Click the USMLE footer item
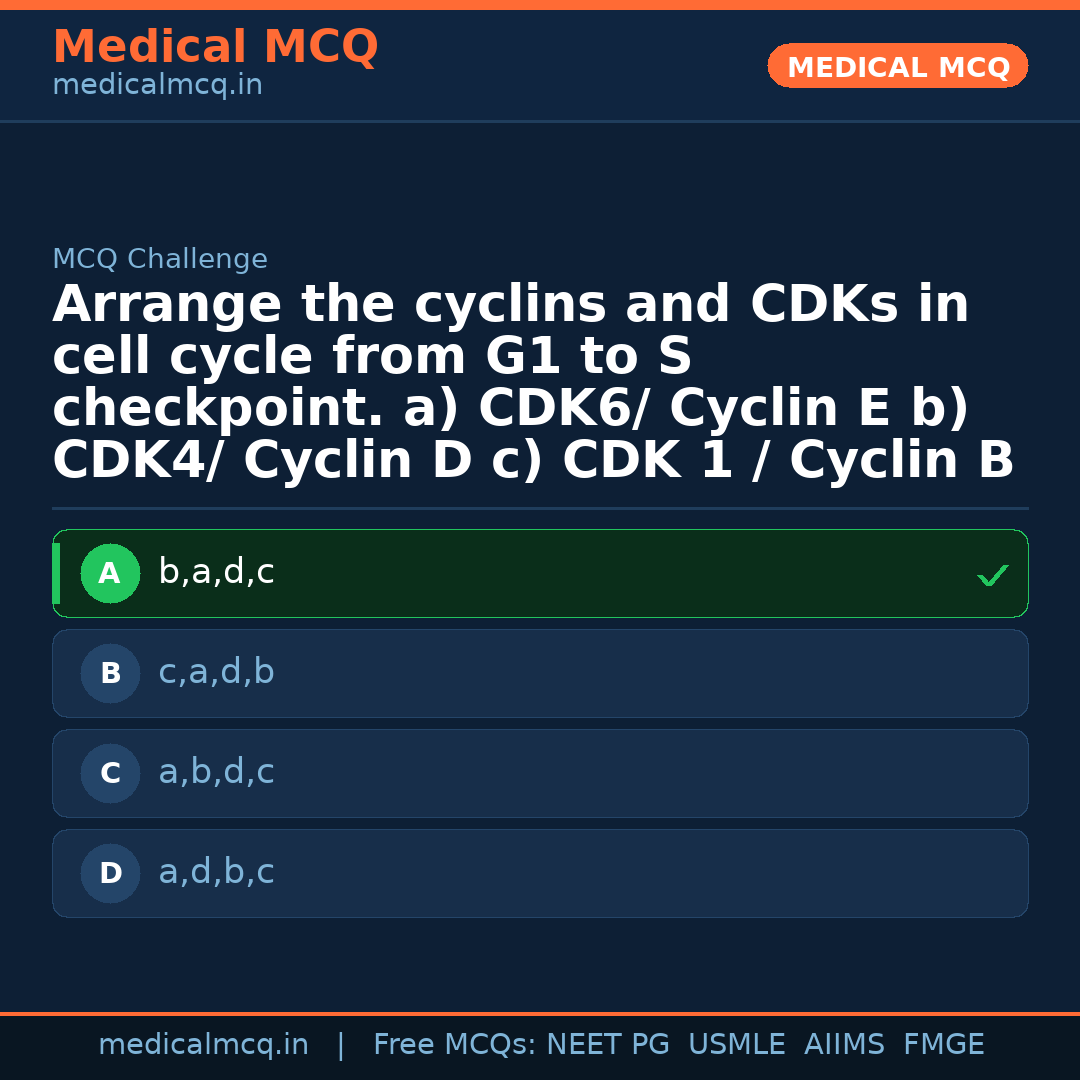This screenshot has height=1080, width=1080. pyautogui.click(x=737, y=1044)
